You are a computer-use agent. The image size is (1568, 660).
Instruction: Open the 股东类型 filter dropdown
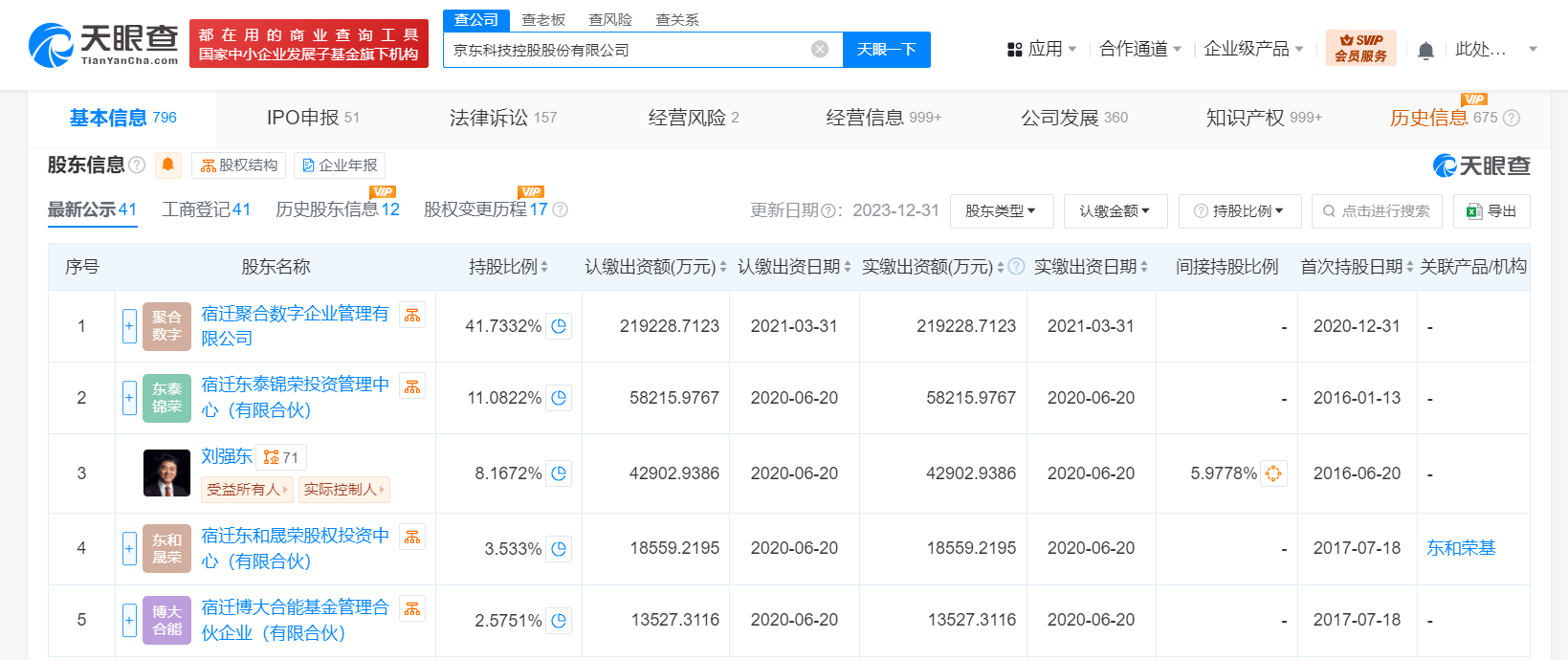click(x=1002, y=211)
